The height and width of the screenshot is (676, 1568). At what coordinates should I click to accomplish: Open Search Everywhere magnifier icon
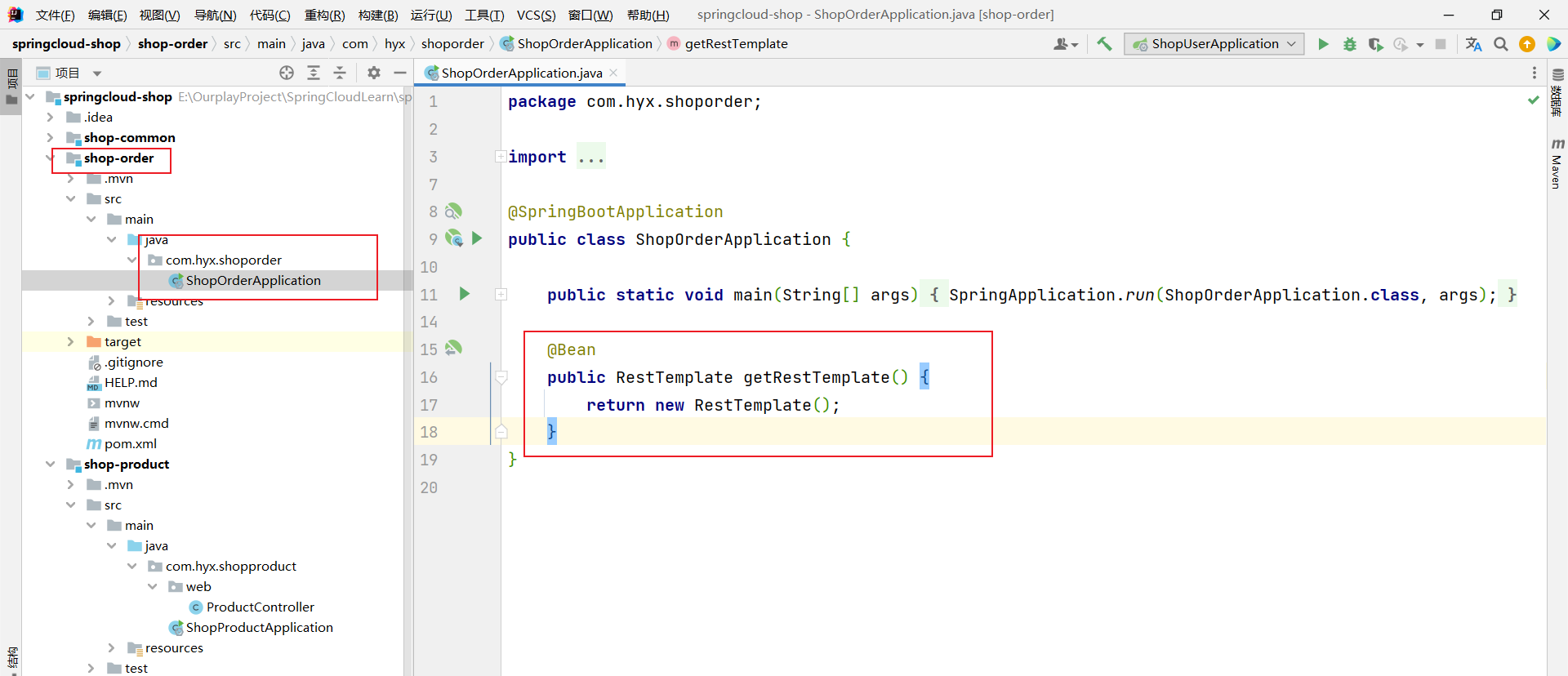[1501, 44]
